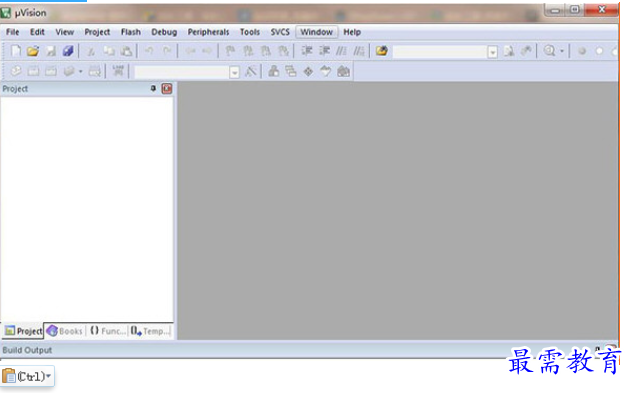Image resolution: width=630 pixels, height=393 pixels.
Task: Open the Project menu
Action: point(97,32)
